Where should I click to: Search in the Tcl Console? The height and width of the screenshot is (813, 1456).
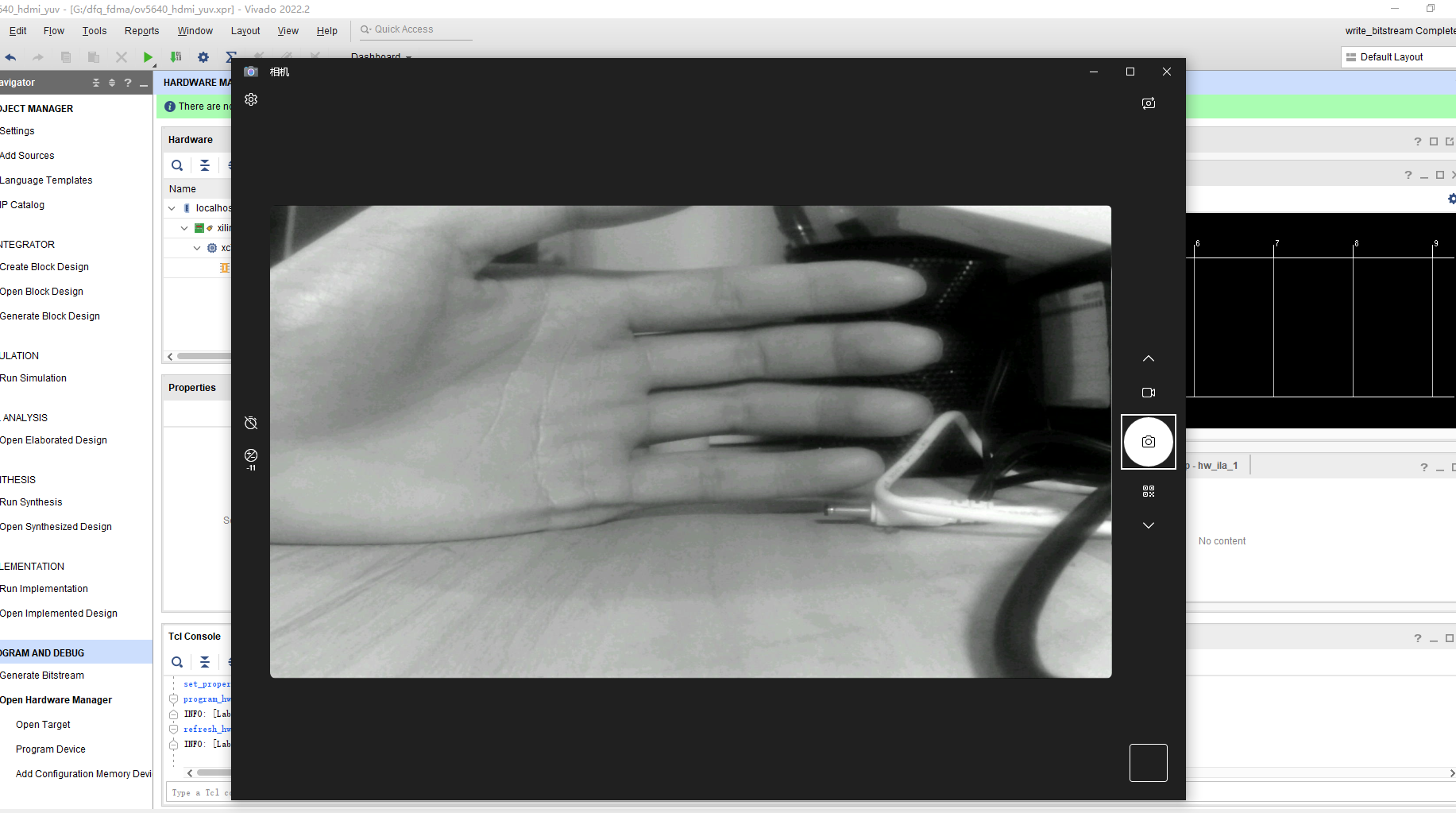[x=177, y=662]
